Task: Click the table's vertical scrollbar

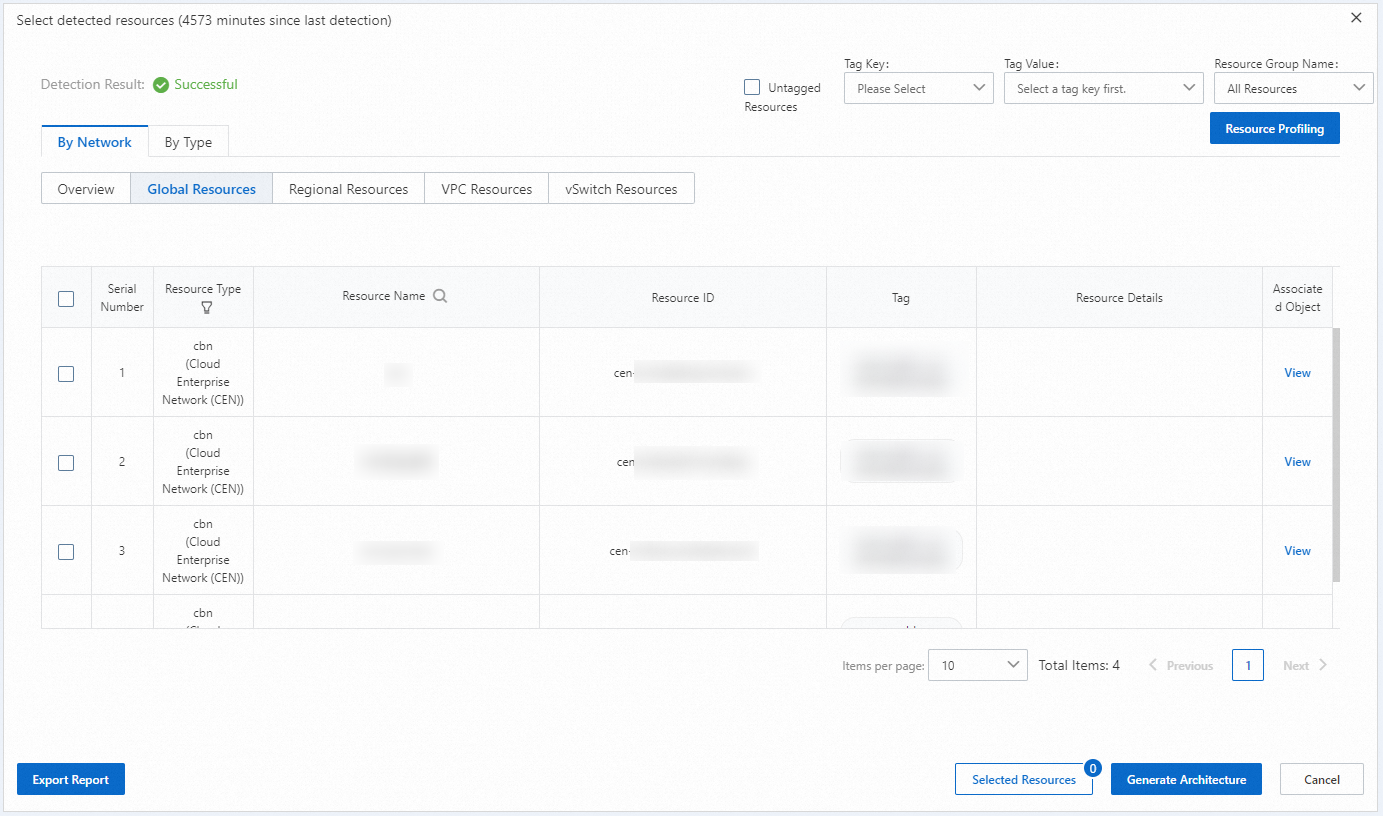Action: click(1336, 455)
